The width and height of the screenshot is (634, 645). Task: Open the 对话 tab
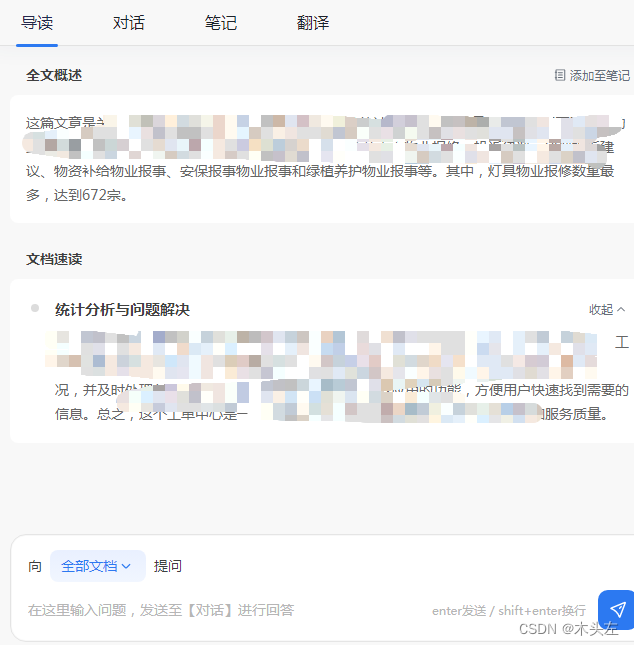pos(129,23)
